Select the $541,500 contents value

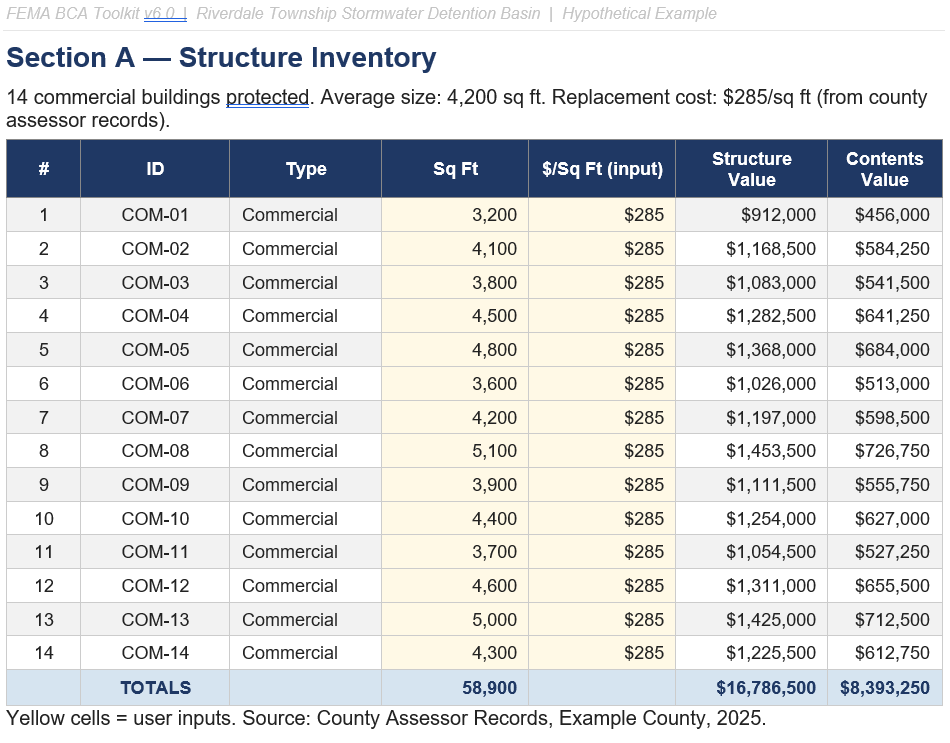pyautogui.click(x=885, y=282)
